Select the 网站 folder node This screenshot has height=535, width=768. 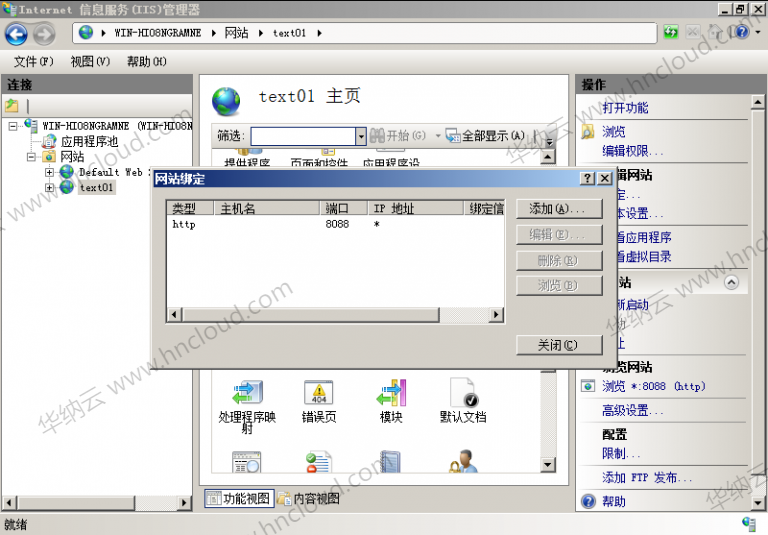[72, 157]
